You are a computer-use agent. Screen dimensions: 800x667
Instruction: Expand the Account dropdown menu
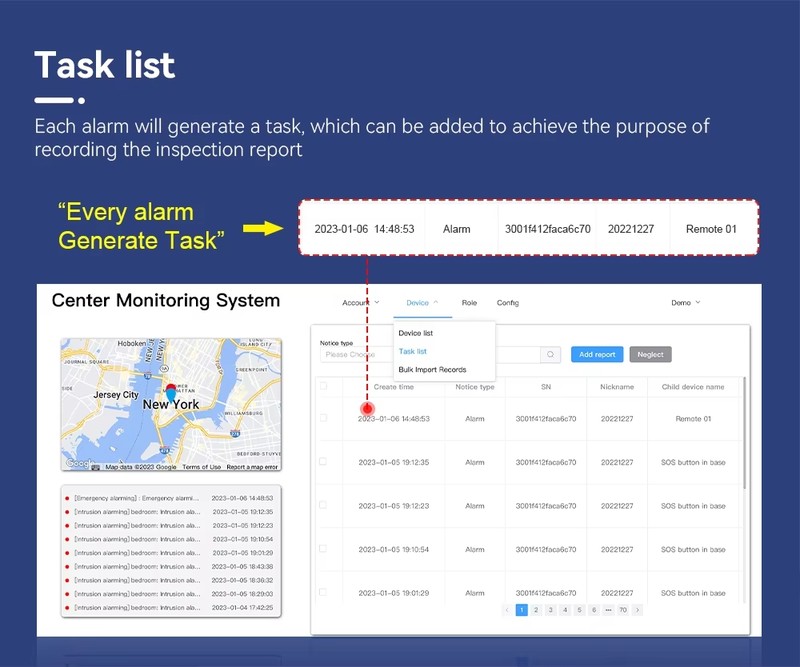coord(360,303)
